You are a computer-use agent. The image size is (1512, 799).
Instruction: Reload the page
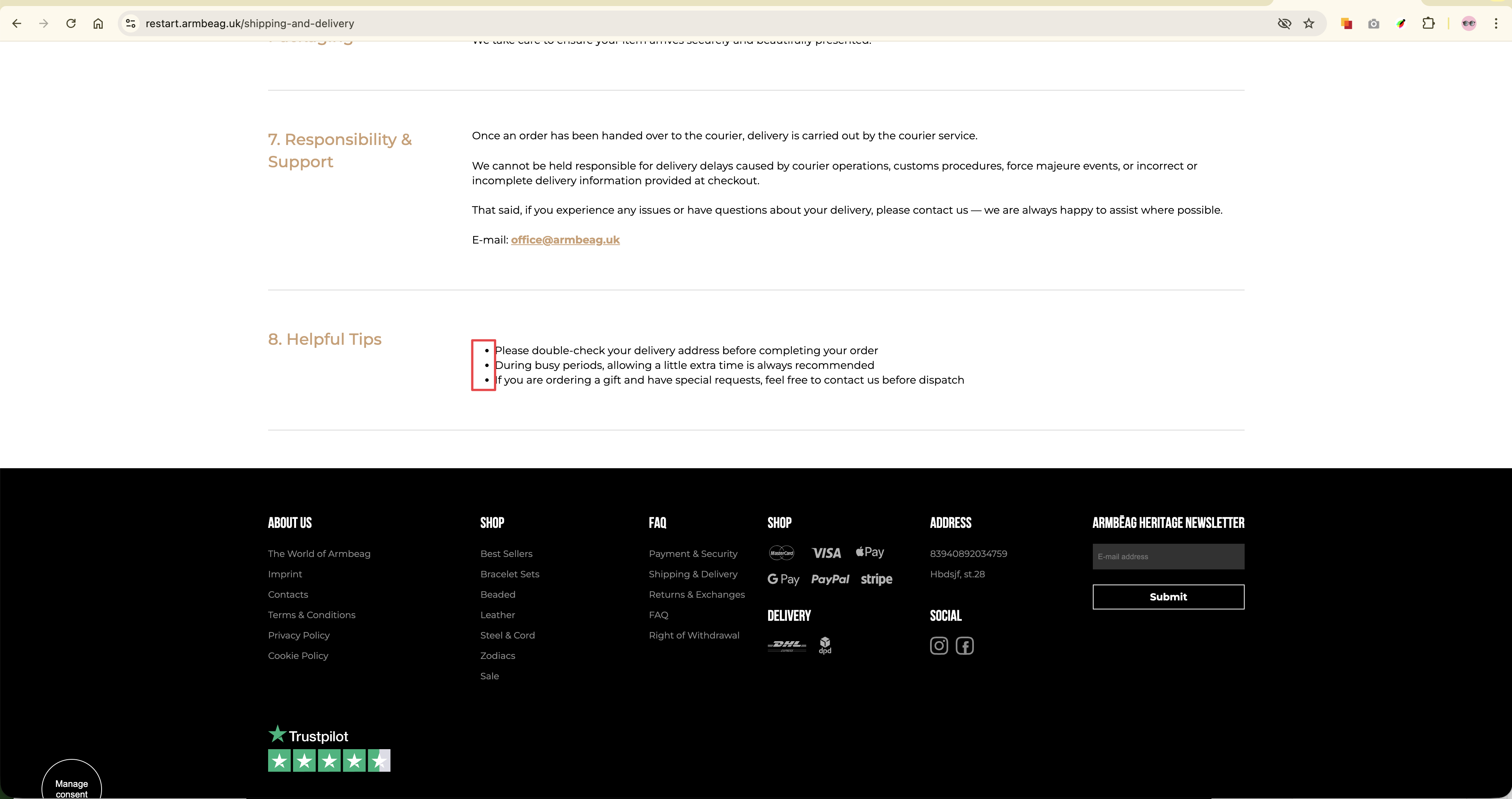coord(71,23)
